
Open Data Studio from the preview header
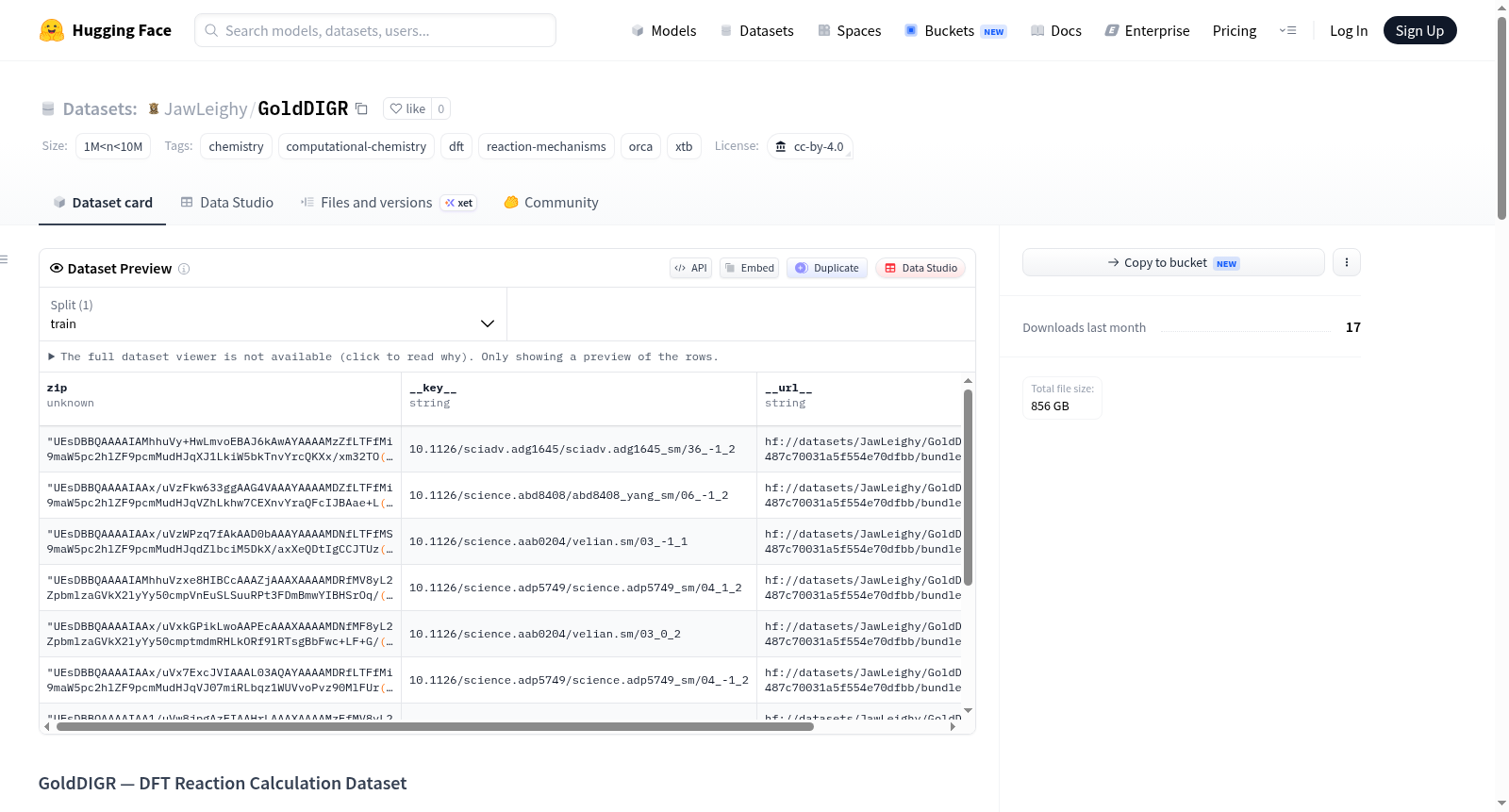coord(920,268)
